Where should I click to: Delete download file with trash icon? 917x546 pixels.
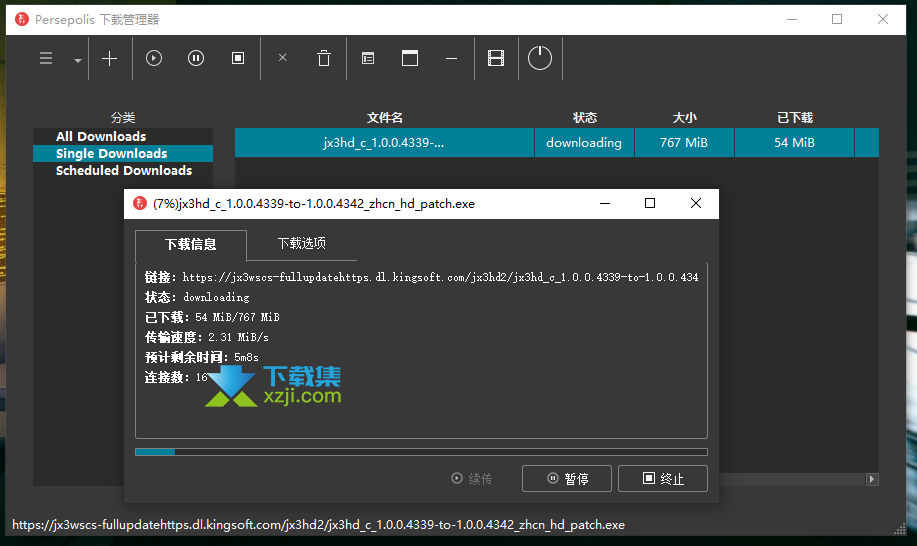pos(324,58)
